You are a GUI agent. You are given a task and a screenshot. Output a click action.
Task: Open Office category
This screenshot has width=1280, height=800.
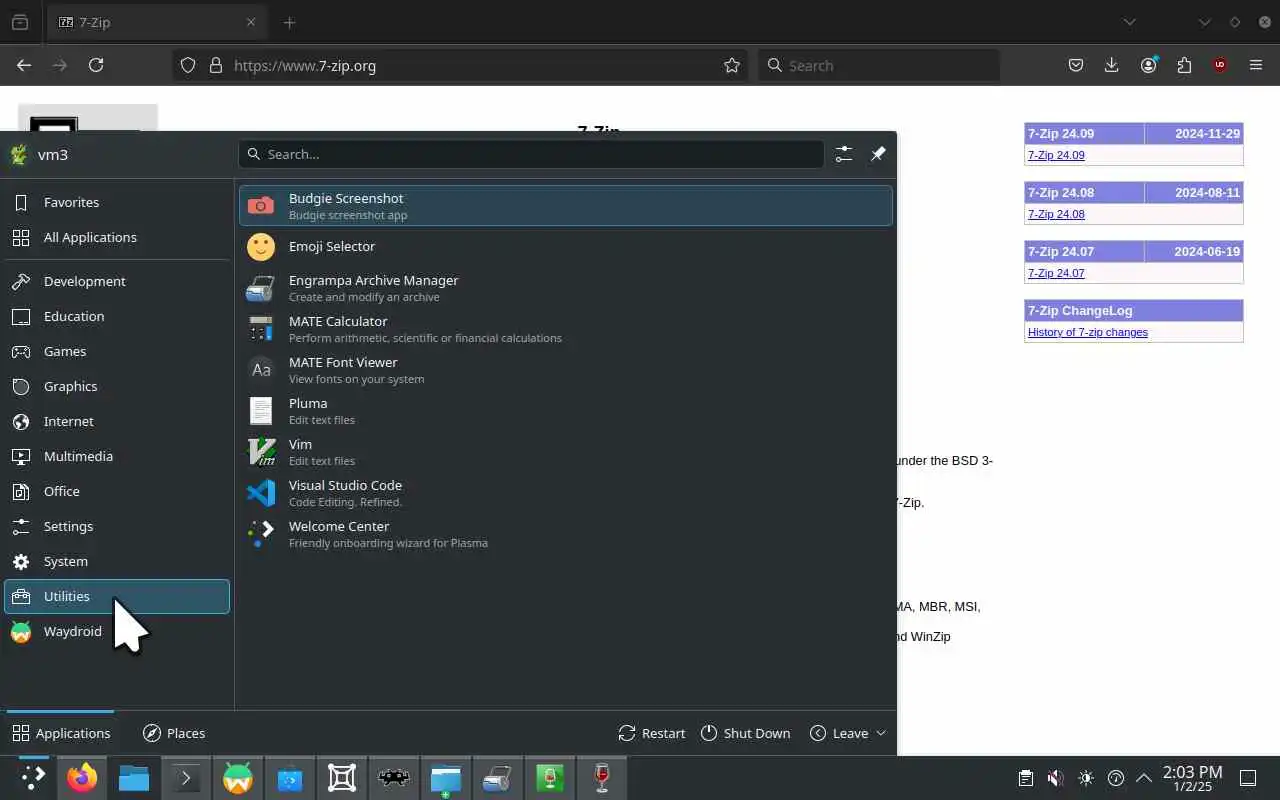117,491
